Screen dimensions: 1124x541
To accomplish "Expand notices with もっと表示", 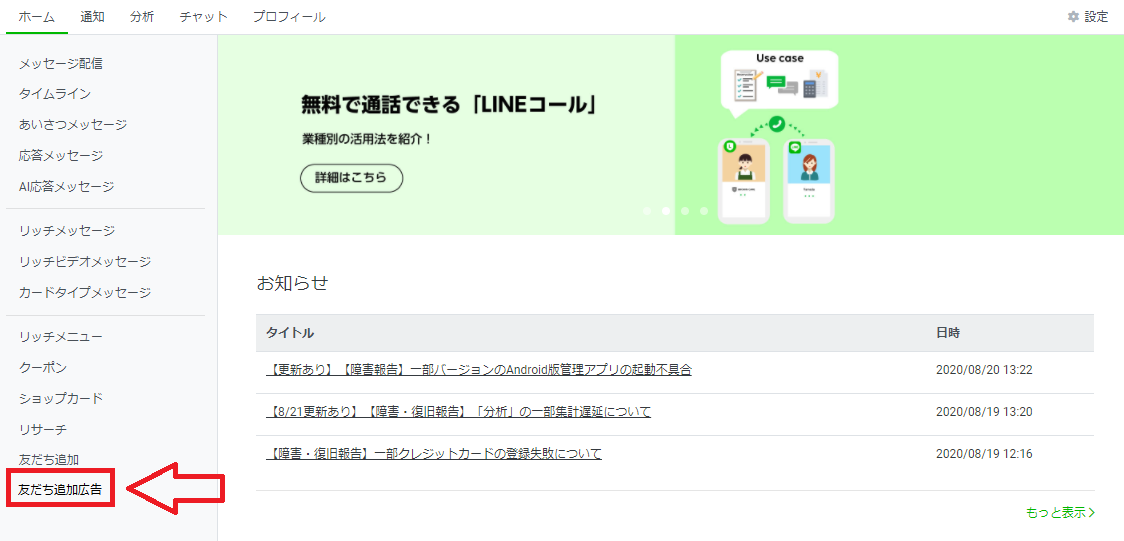I will [1060, 512].
